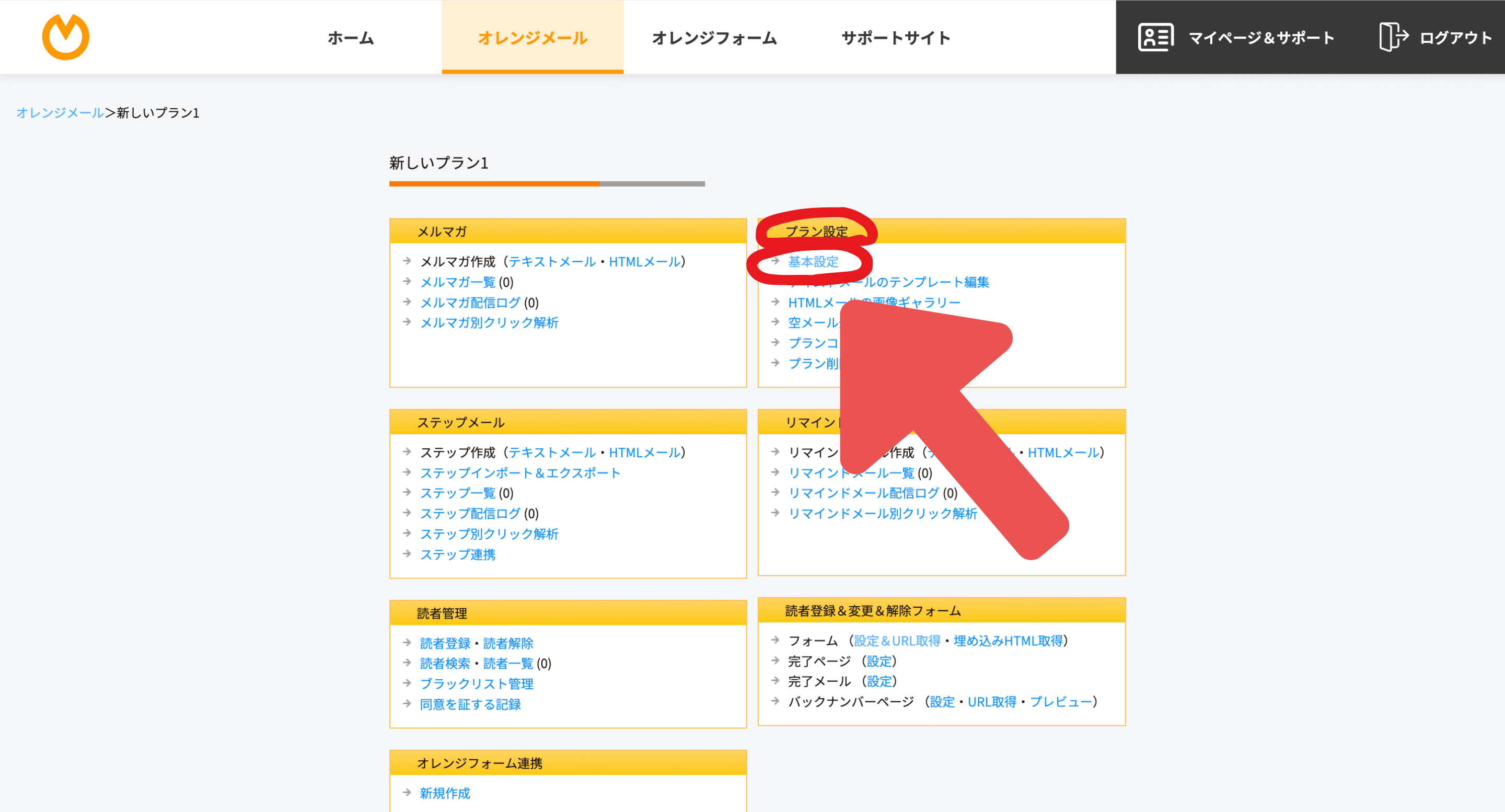Click the 読者管理 panel header
The image size is (1505, 812).
pyautogui.click(x=568, y=613)
